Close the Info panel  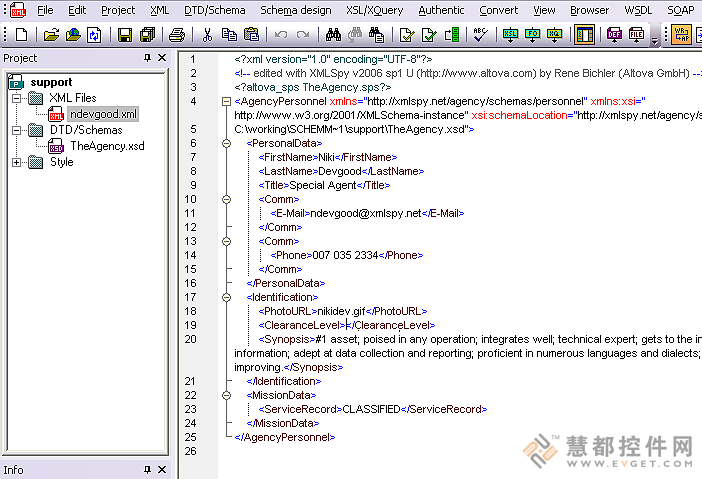click(162, 470)
